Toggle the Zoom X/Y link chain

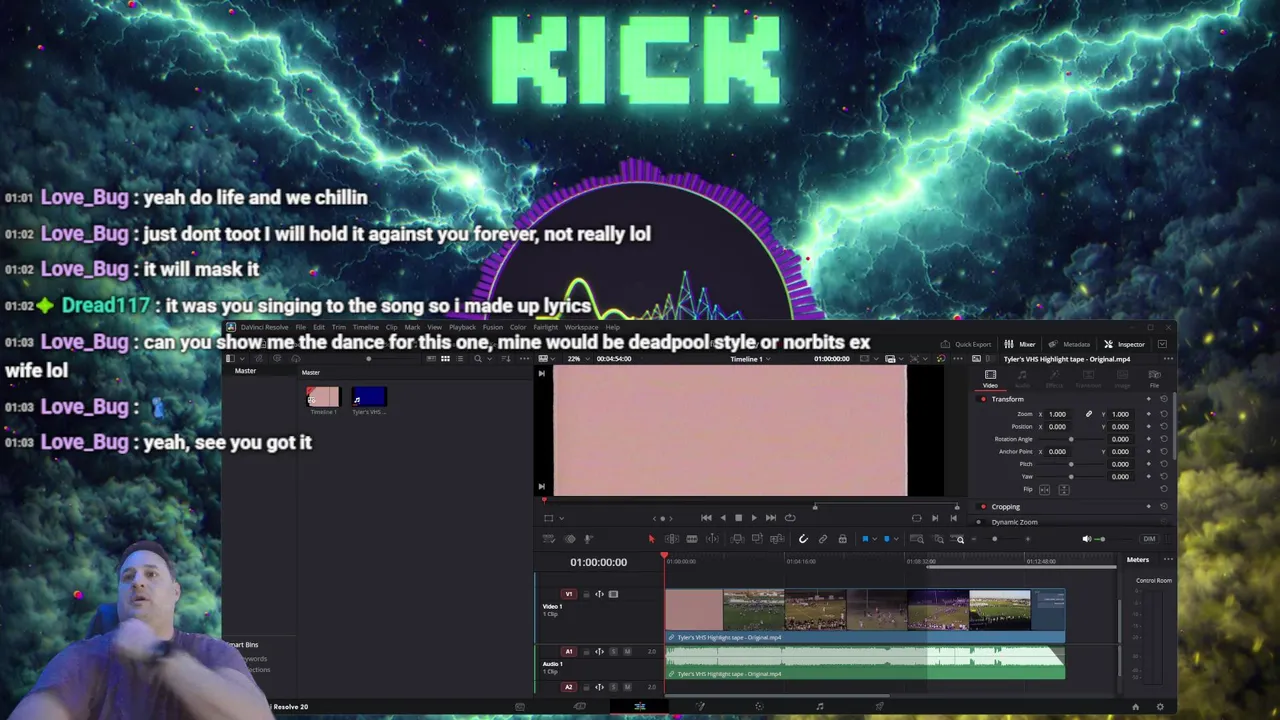1089,414
